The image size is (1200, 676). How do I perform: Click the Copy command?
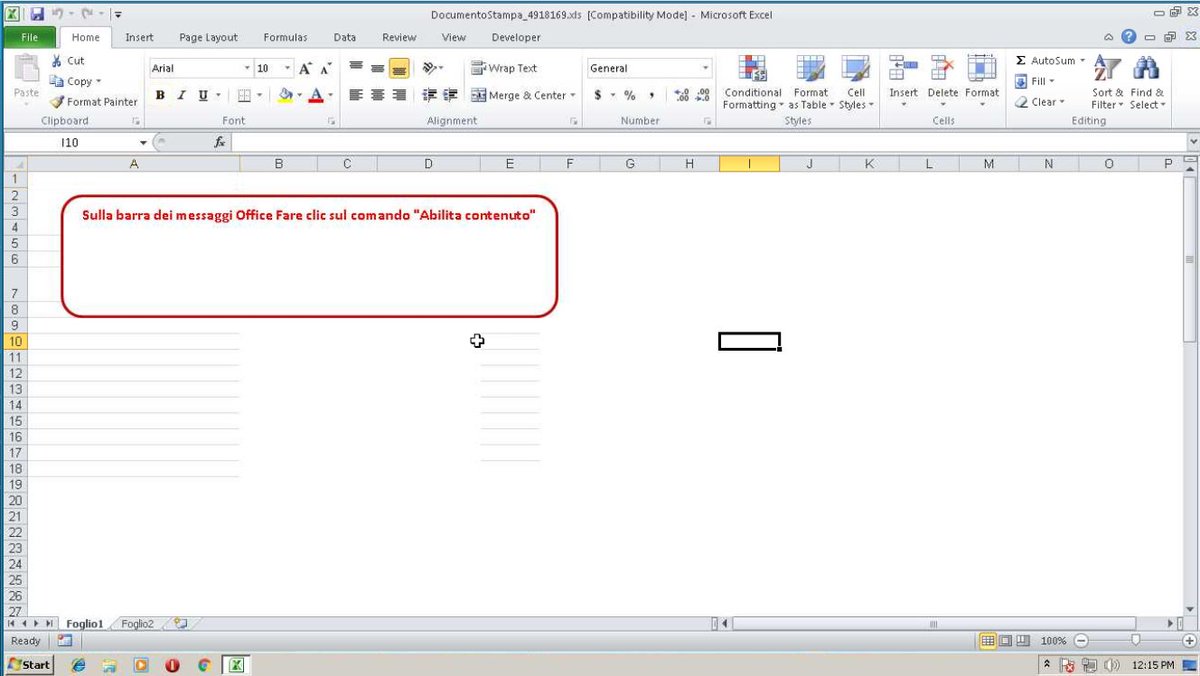(x=76, y=81)
